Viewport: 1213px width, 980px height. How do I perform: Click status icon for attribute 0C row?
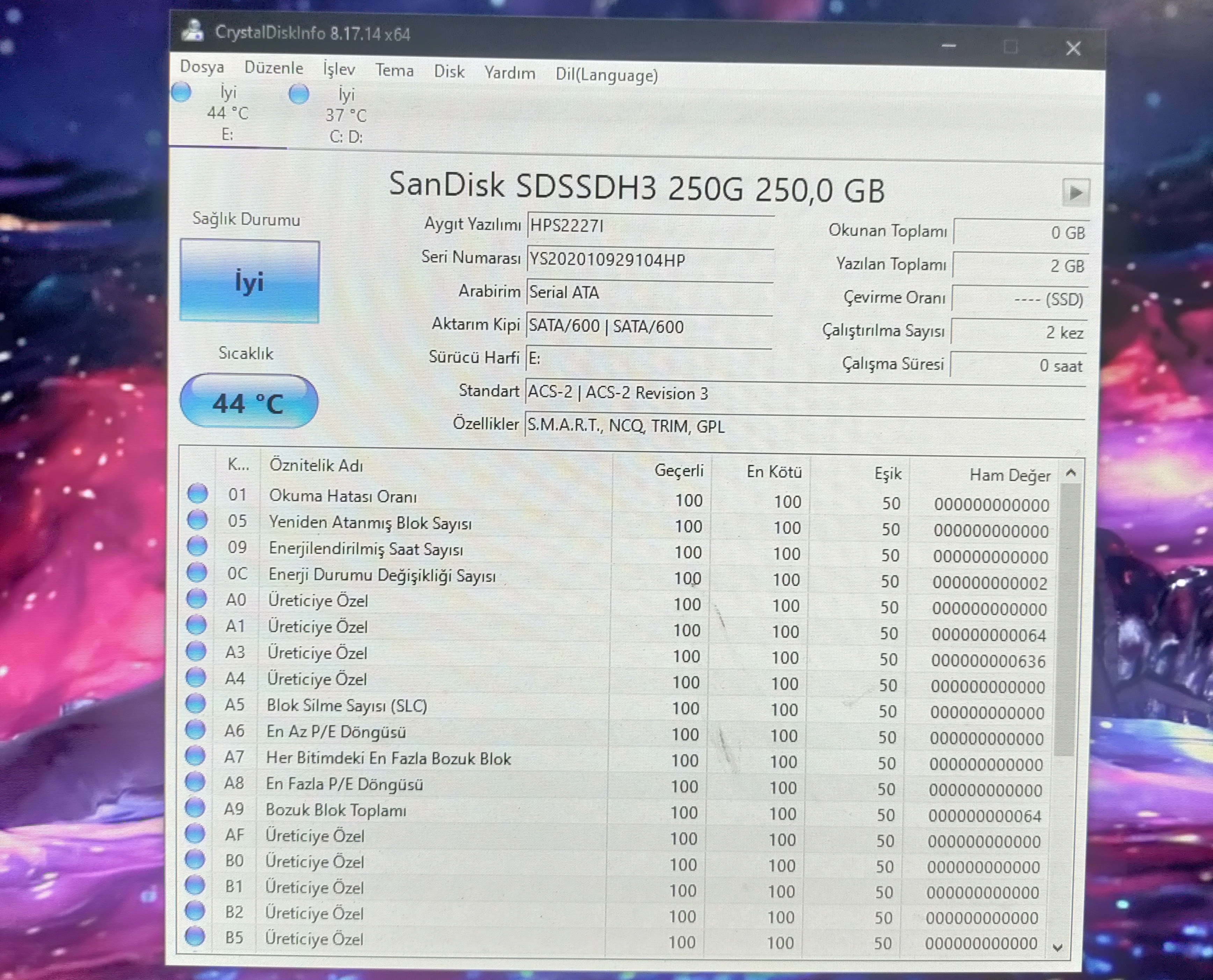click(196, 572)
